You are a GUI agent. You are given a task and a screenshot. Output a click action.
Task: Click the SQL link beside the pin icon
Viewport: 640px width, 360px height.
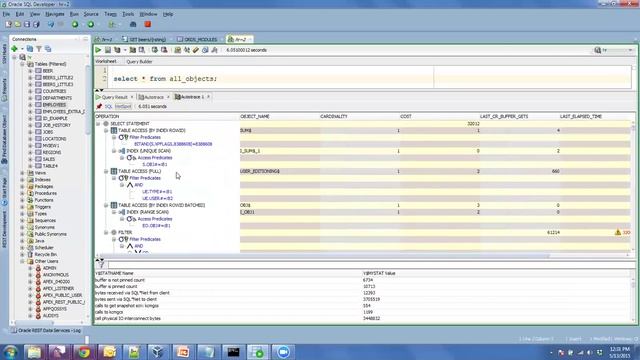[108, 107]
